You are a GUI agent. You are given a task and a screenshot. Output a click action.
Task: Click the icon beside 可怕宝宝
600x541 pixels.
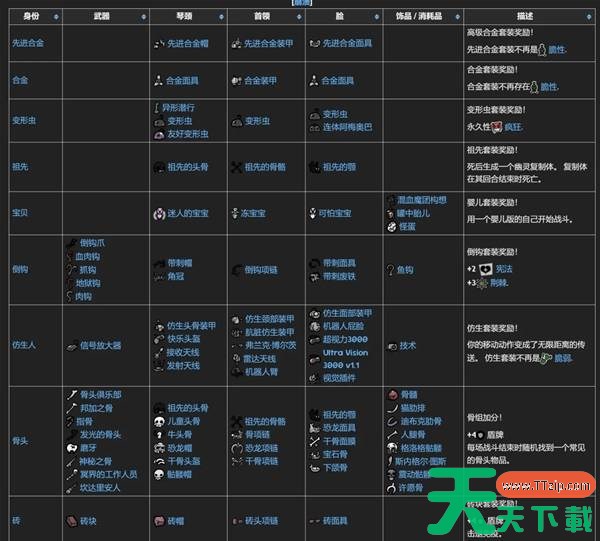click(x=313, y=213)
